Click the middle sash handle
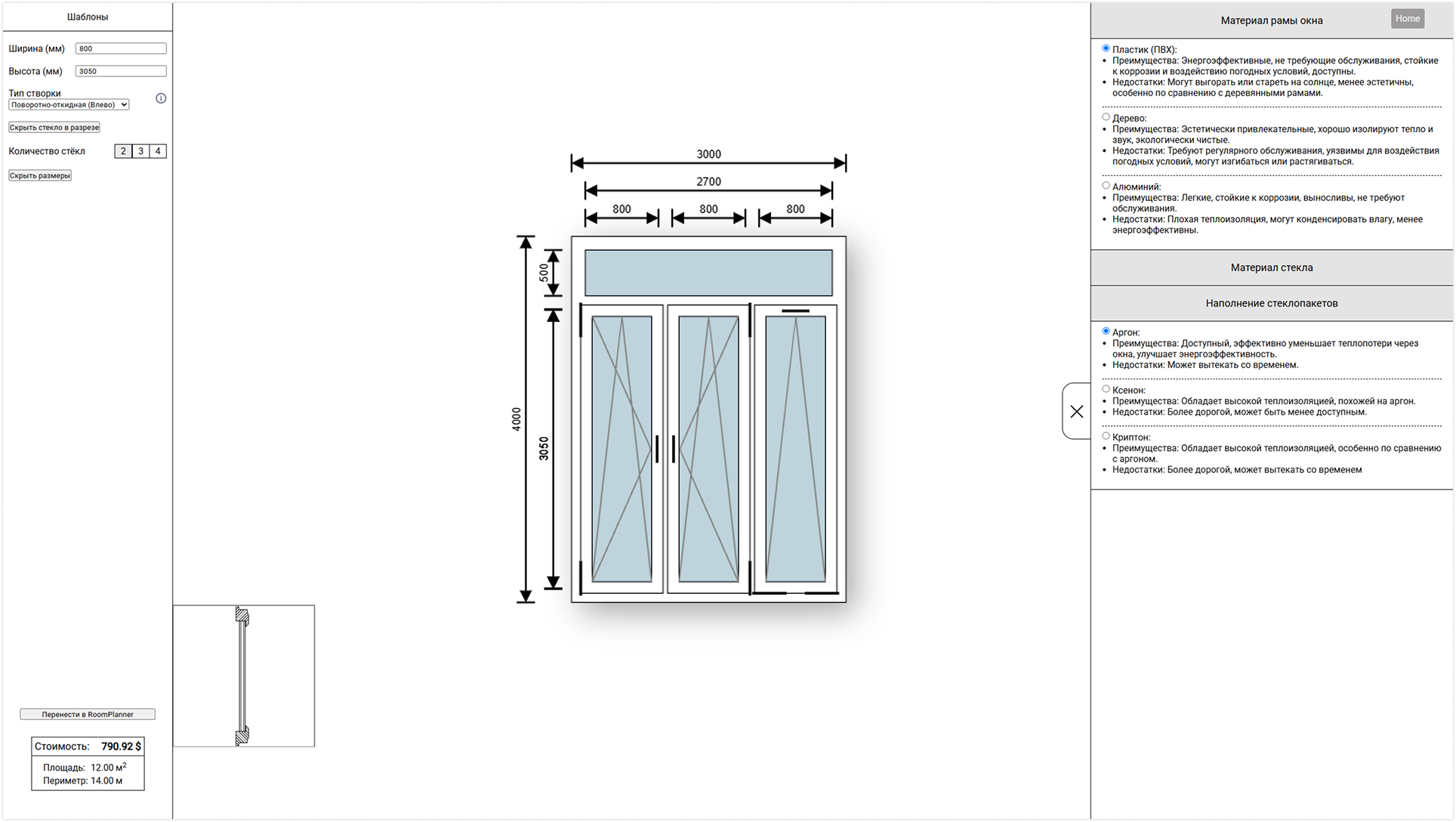 [x=674, y=449]
